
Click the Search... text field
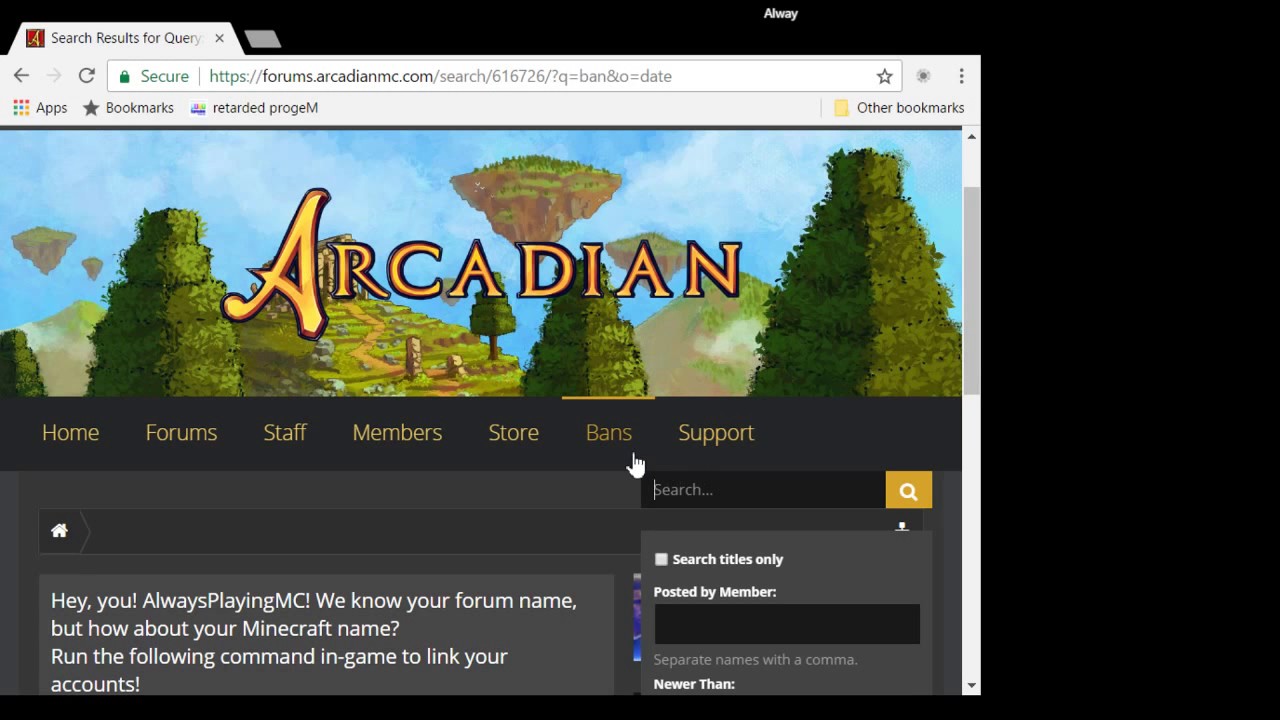[x=763, y=490]
